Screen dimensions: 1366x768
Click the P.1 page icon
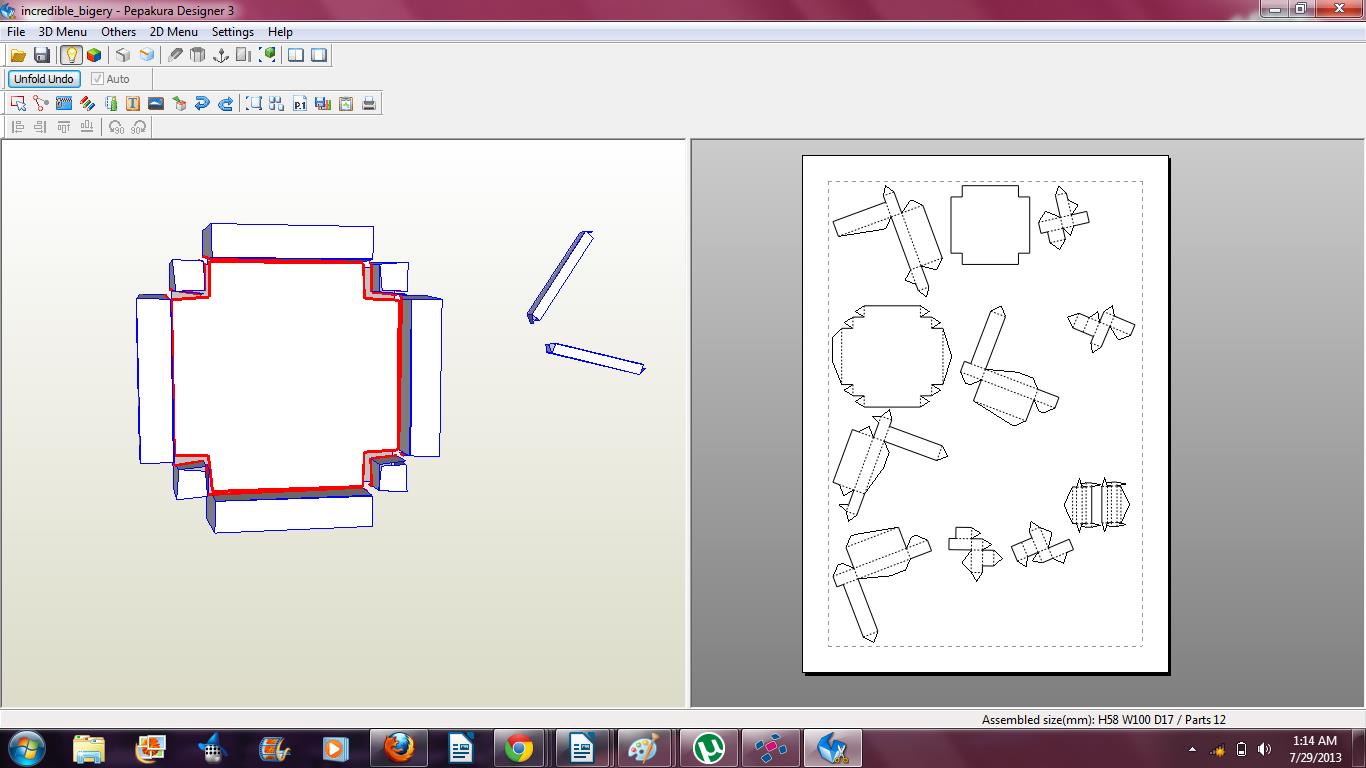(300, 103)
